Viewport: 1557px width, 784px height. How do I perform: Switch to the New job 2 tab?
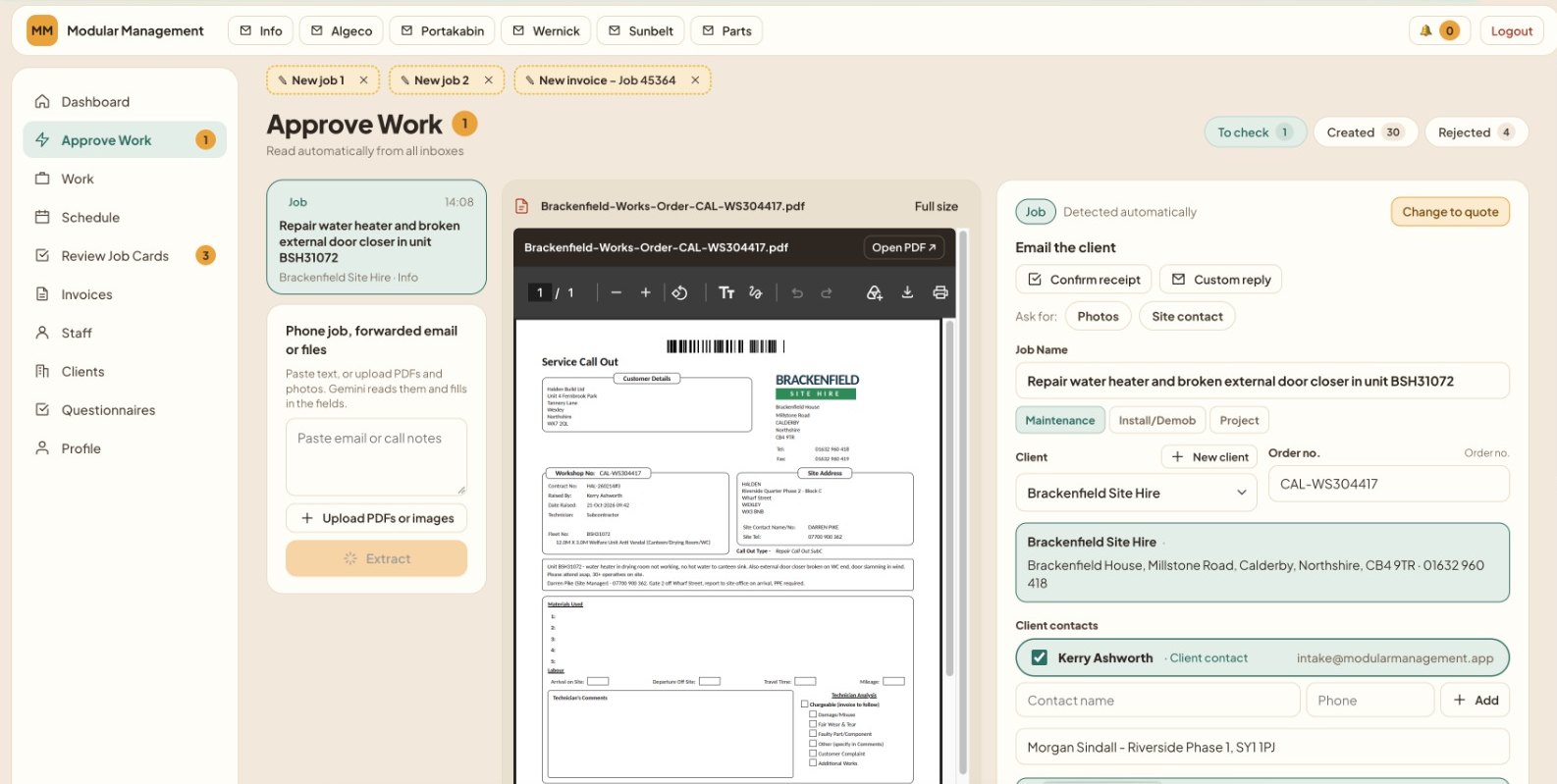click(x=441, y=80)
